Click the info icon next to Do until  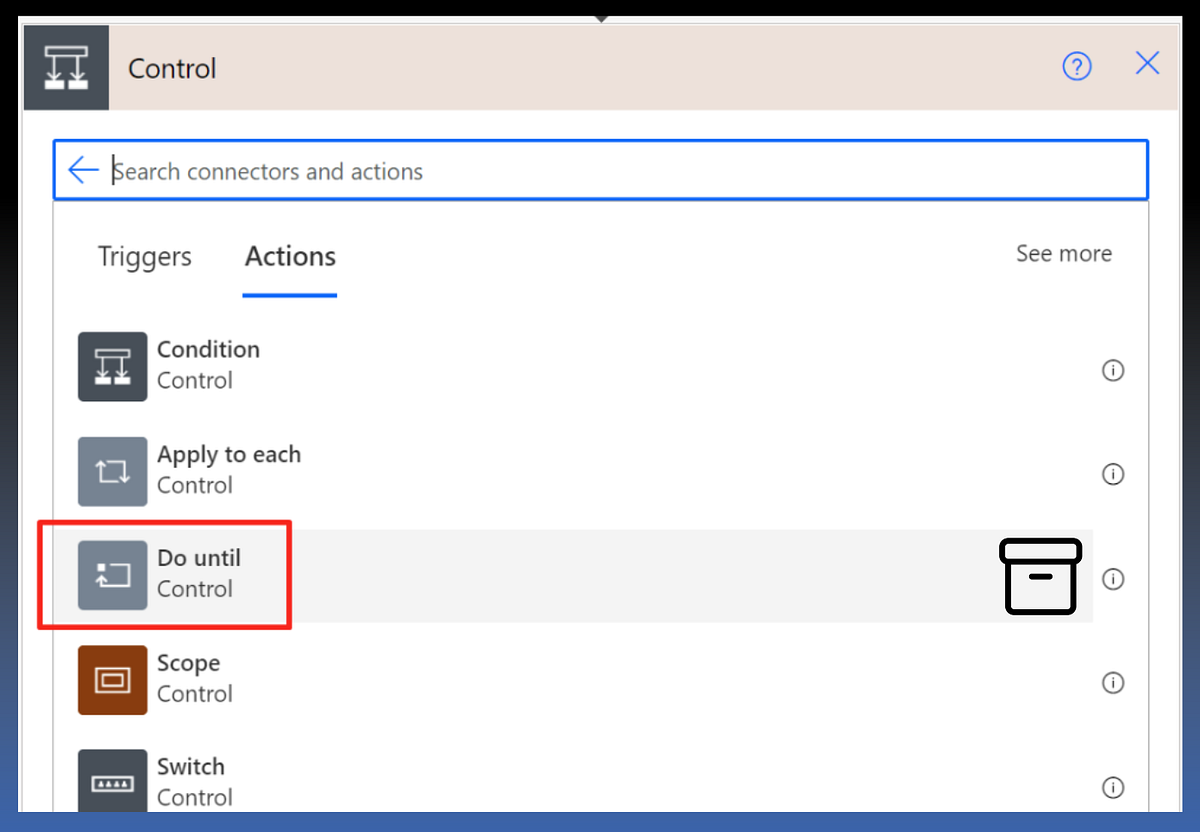pos(1113,578)
